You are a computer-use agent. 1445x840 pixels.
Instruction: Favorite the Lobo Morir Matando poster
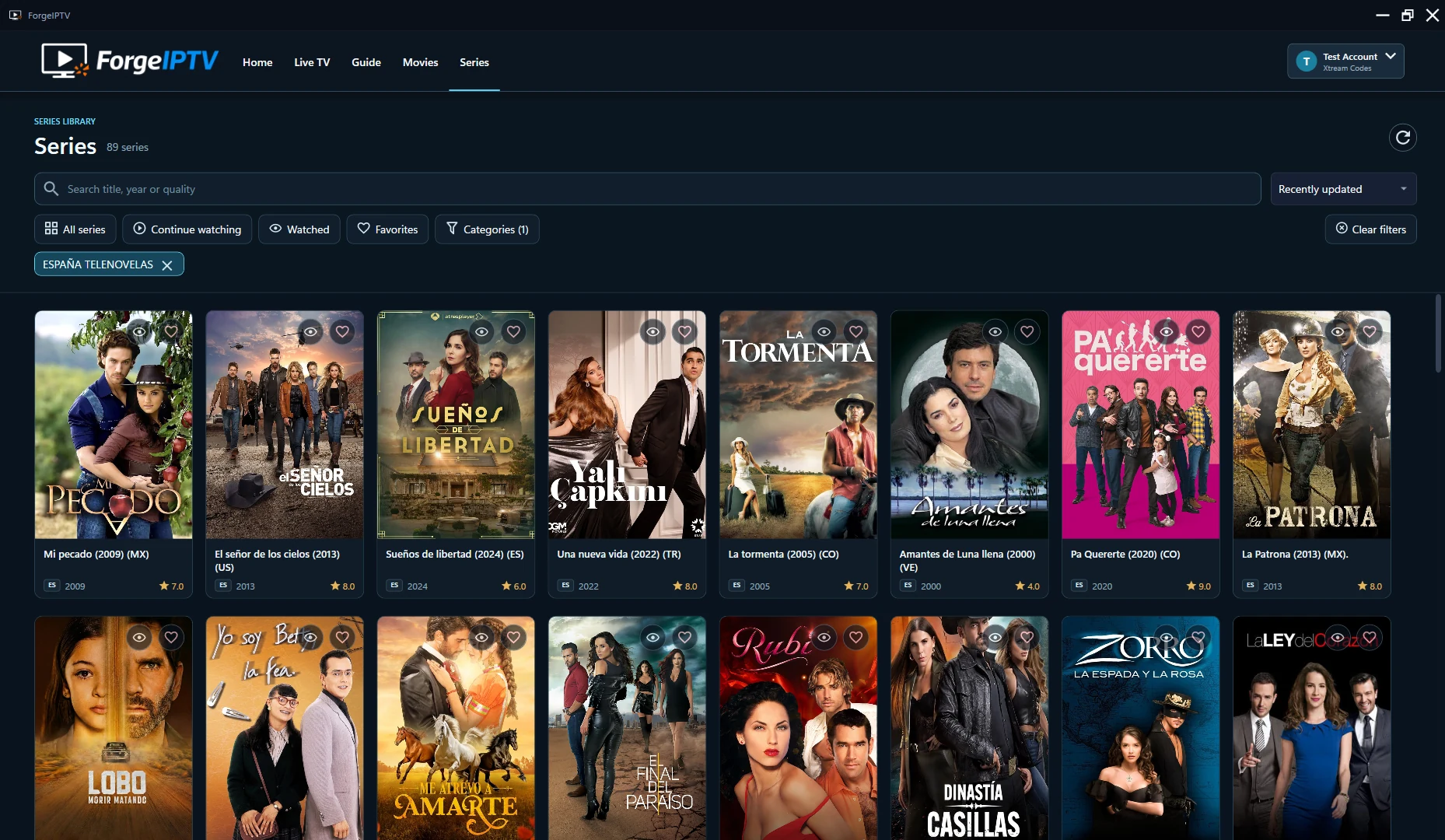click(171, 637)
